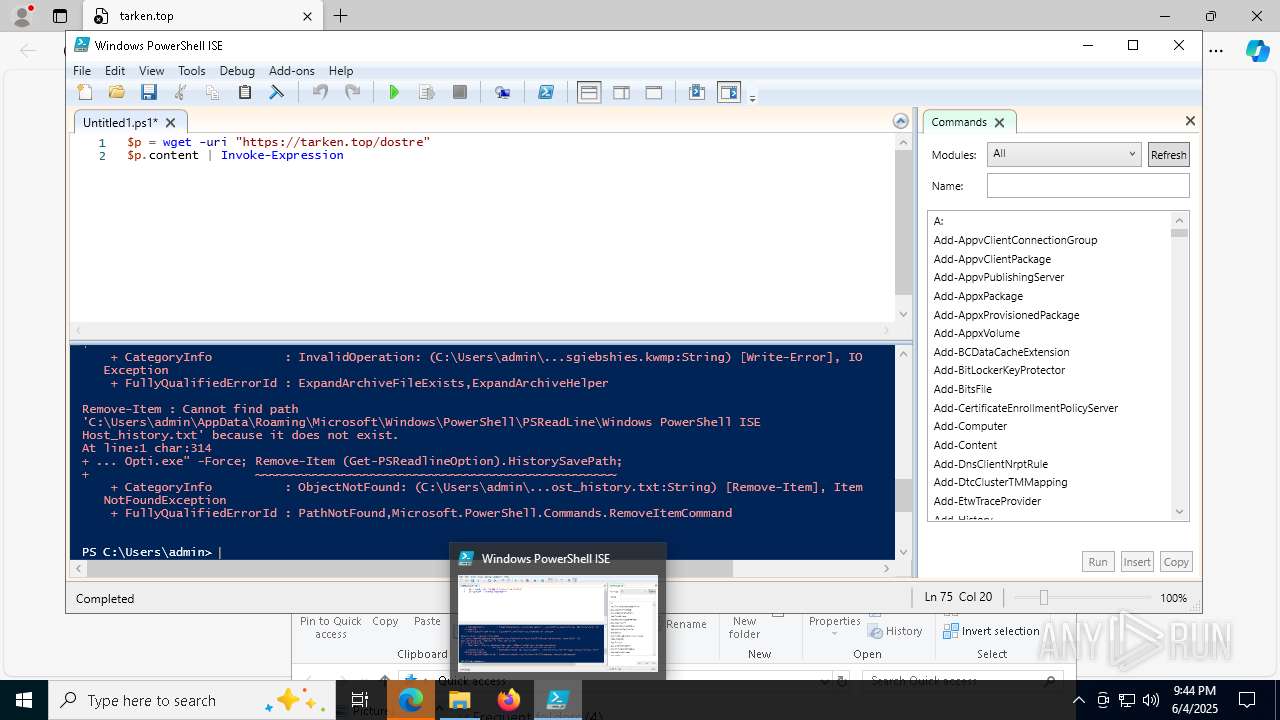Click the Insert button in Commands pane
Viewport: 1280px width, 720px height.
[1137, 562]
